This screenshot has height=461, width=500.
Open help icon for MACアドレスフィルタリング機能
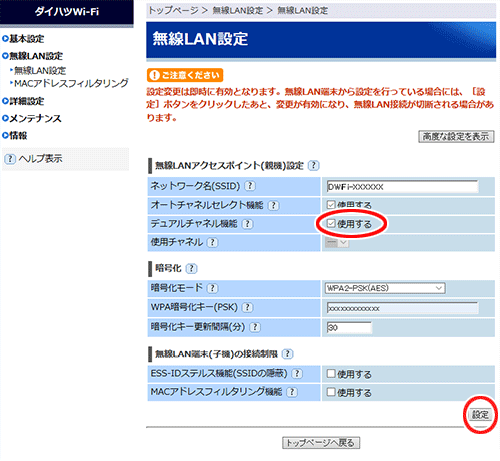point(292,392)
